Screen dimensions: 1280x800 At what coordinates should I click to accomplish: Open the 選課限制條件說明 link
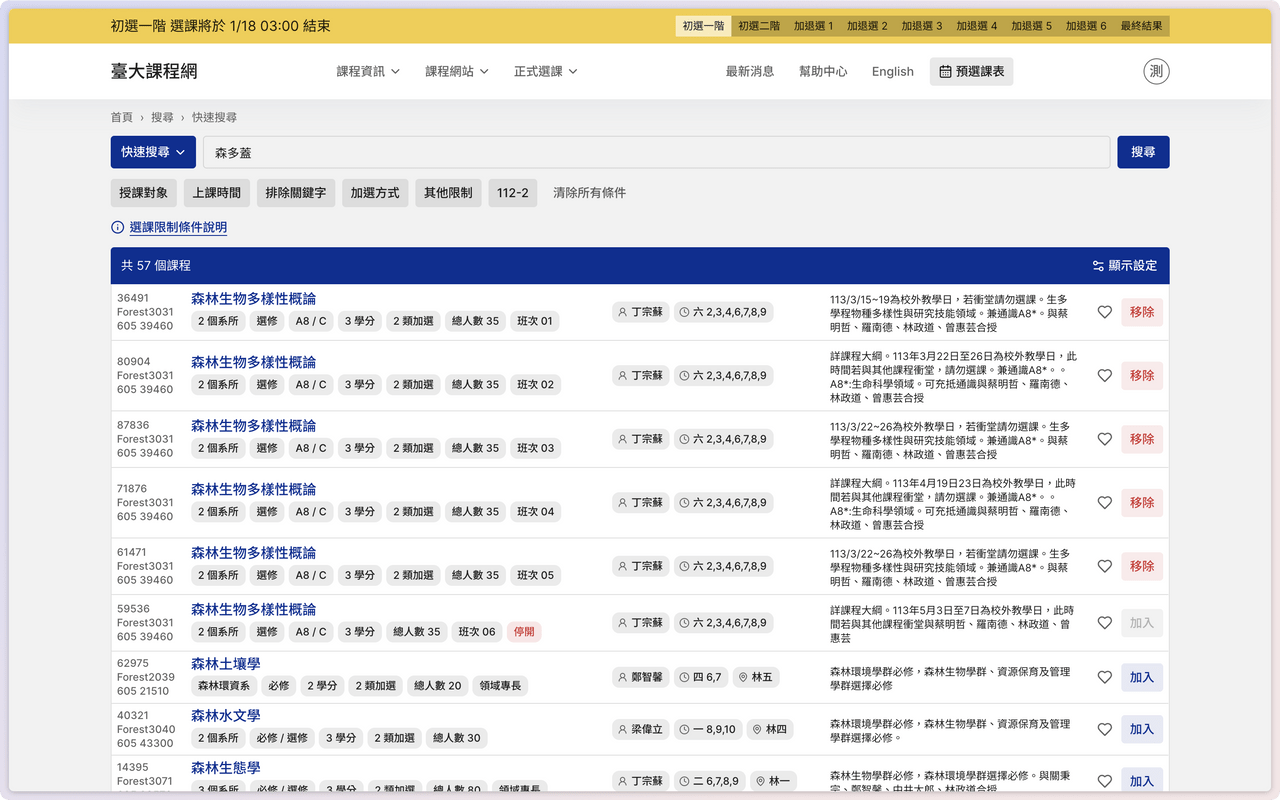click(x=178, y=228)
